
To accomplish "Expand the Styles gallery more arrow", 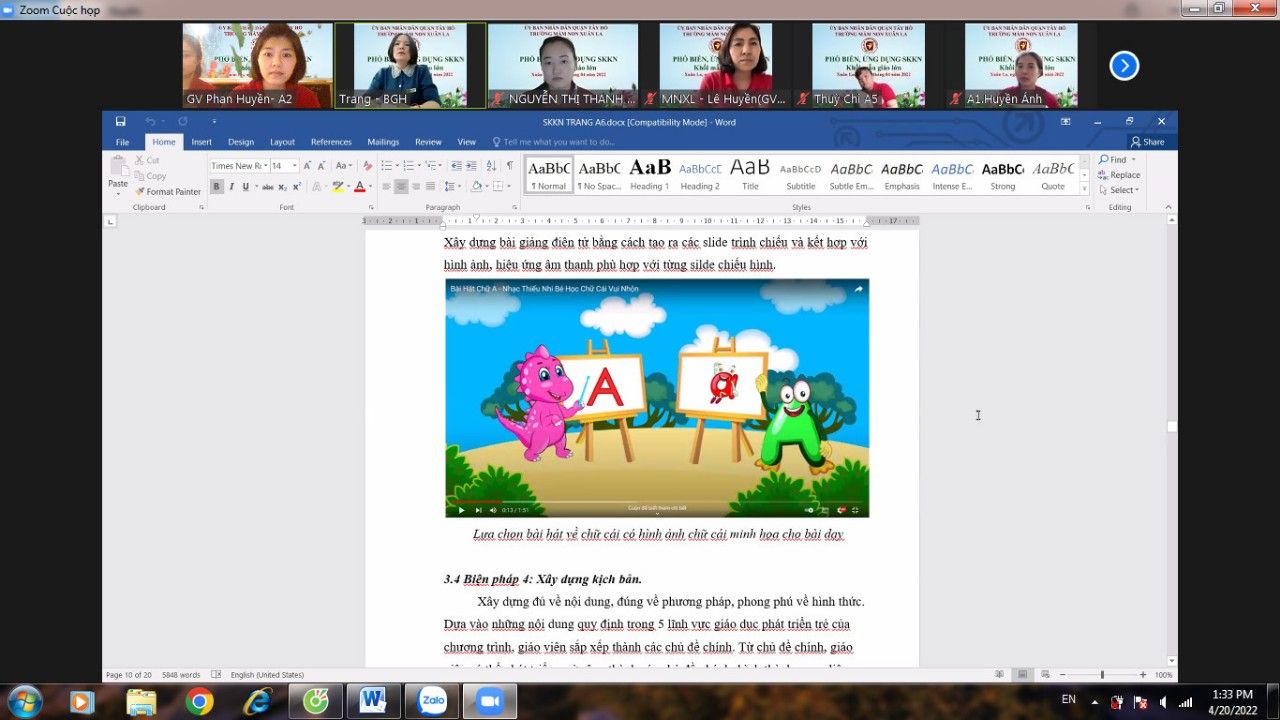I will (1085, 188).
